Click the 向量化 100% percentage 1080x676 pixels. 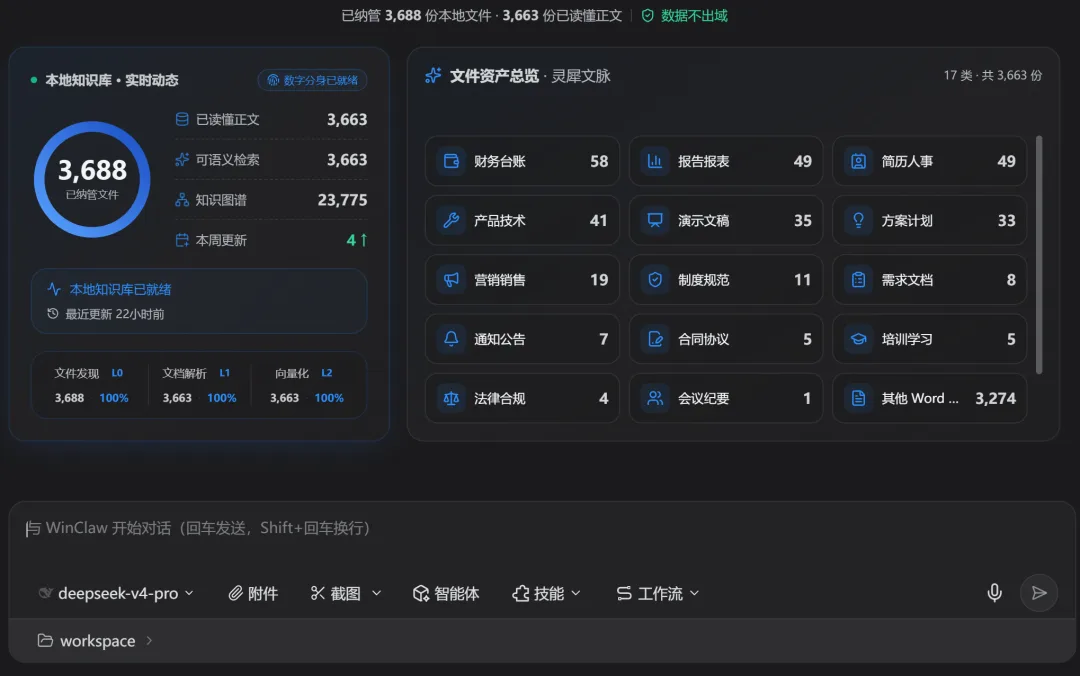(x=329, y=398)
